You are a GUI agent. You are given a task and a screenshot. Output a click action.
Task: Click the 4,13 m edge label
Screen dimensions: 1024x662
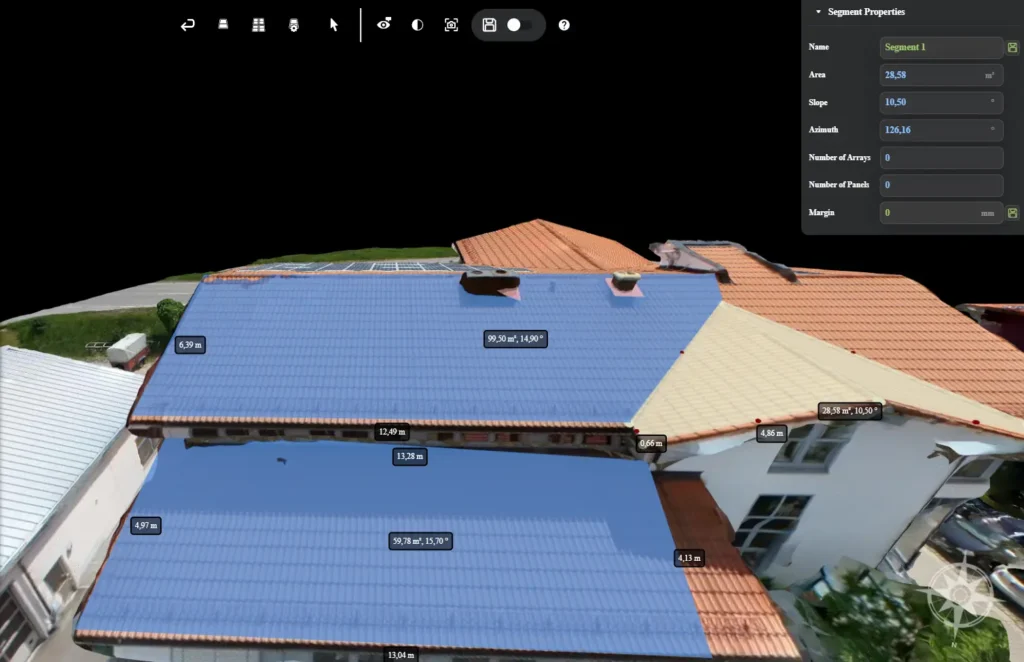pos(689,558)
